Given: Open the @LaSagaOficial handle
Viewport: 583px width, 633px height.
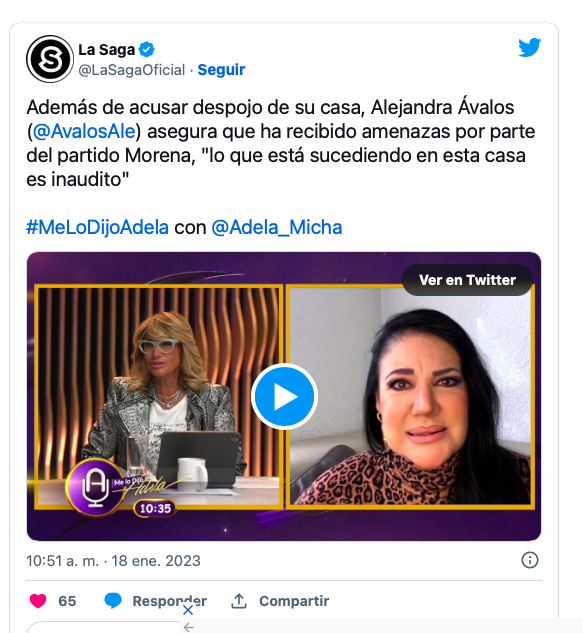Looking at the screenshot, I should 132,70.
